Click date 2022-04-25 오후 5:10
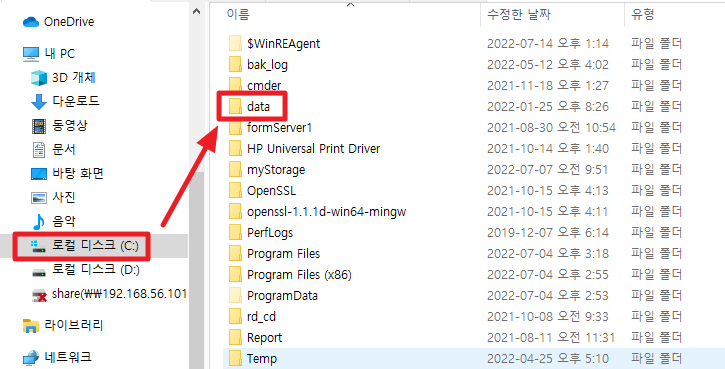The image size is (725, 369). tap(547, 358)
